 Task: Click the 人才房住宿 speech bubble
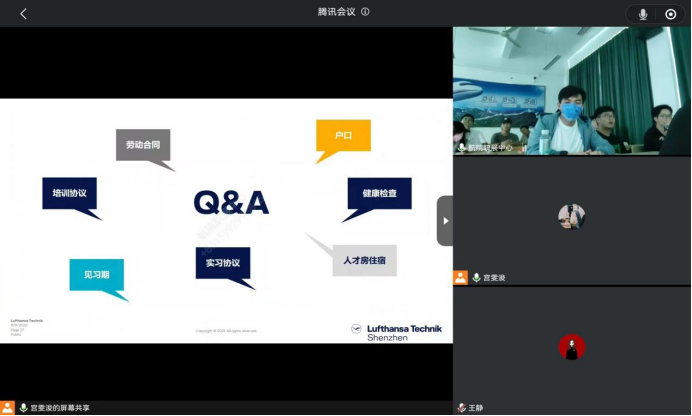[365, 260]
